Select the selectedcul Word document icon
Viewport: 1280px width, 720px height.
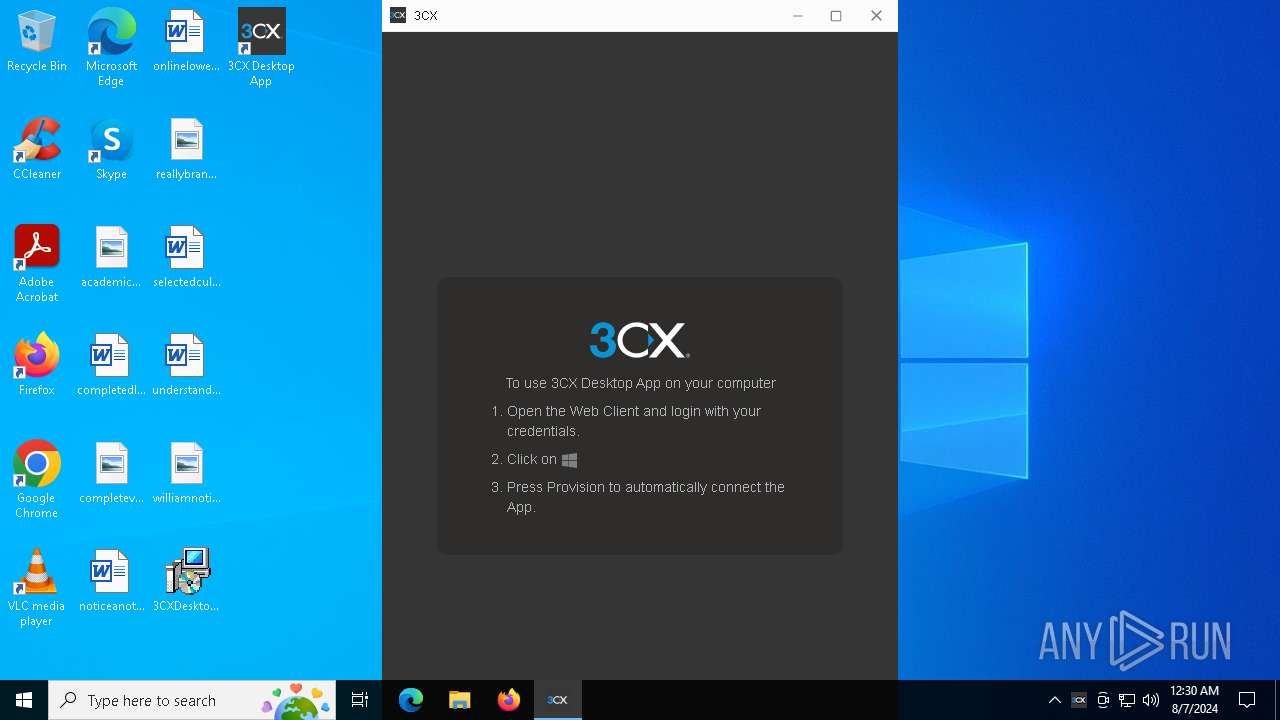pyautogui.click(x=186, y=257)
